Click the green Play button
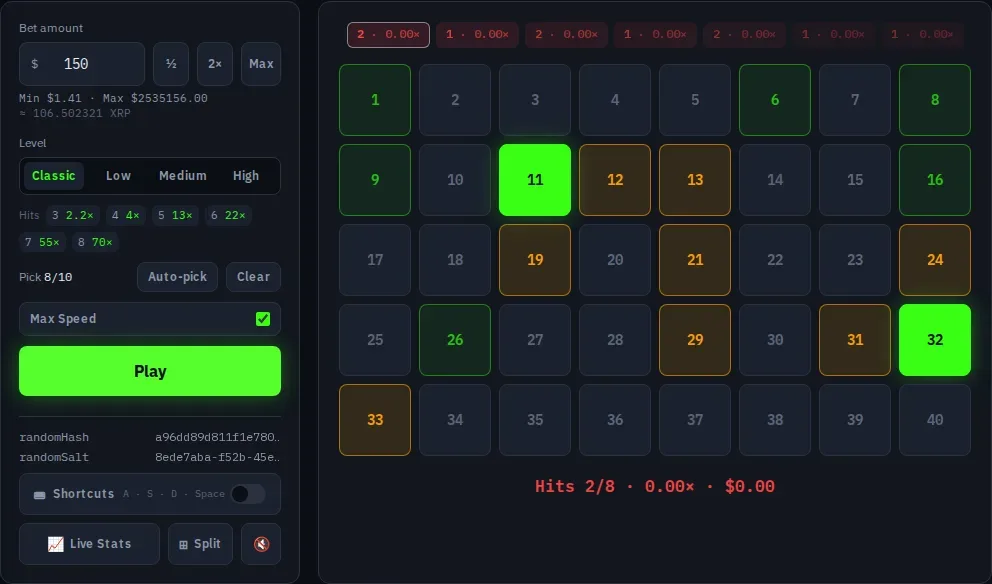 (150, 371)
